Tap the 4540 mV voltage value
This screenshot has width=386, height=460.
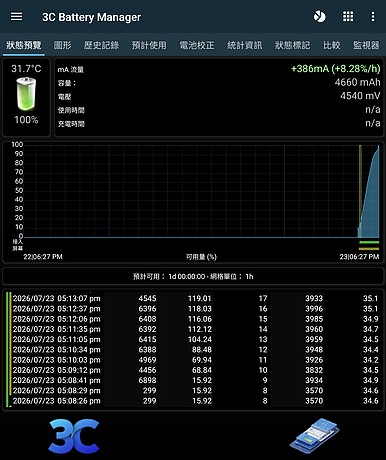pos(360,96)
